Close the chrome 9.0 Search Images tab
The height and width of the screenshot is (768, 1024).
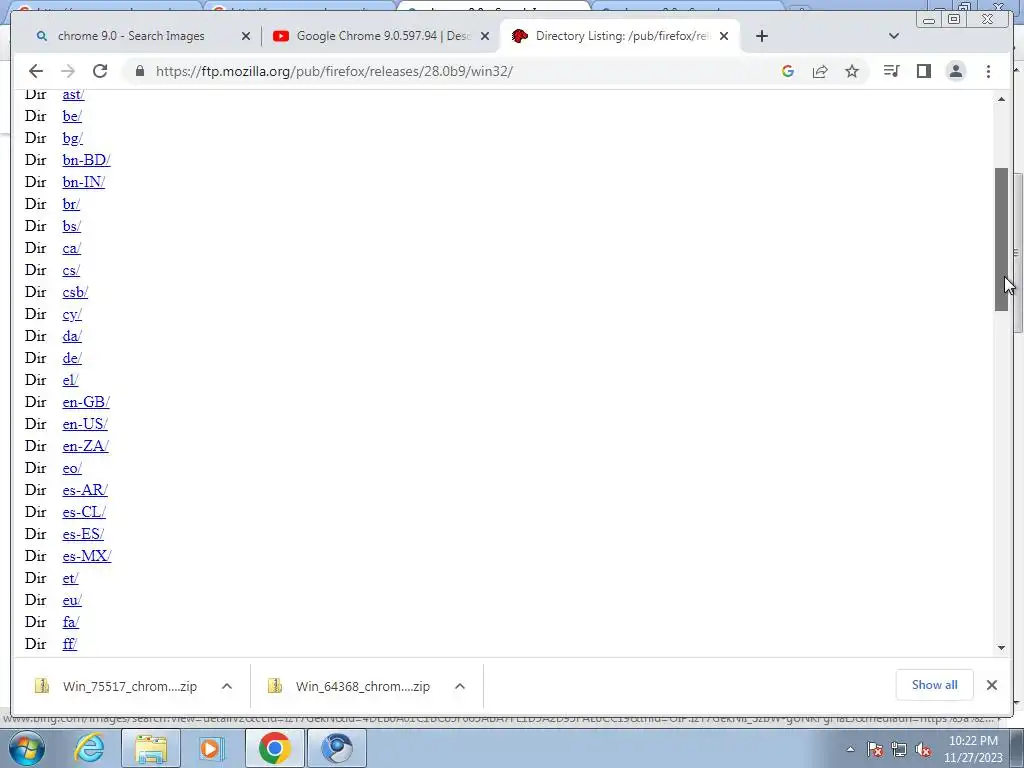pos(246,36)
